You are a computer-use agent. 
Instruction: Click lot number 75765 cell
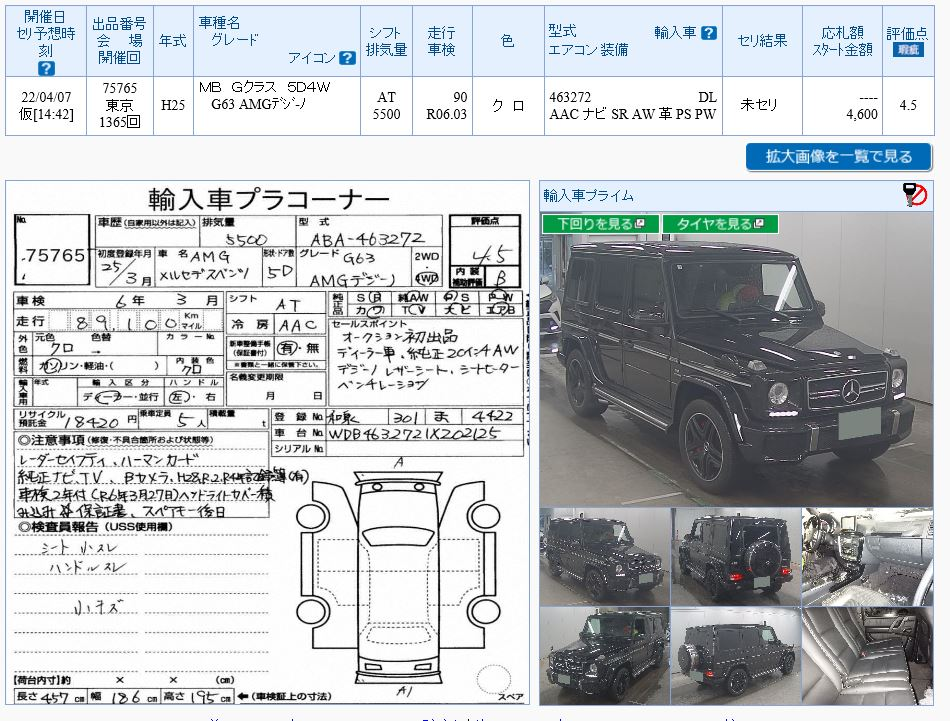coord(120,105)
